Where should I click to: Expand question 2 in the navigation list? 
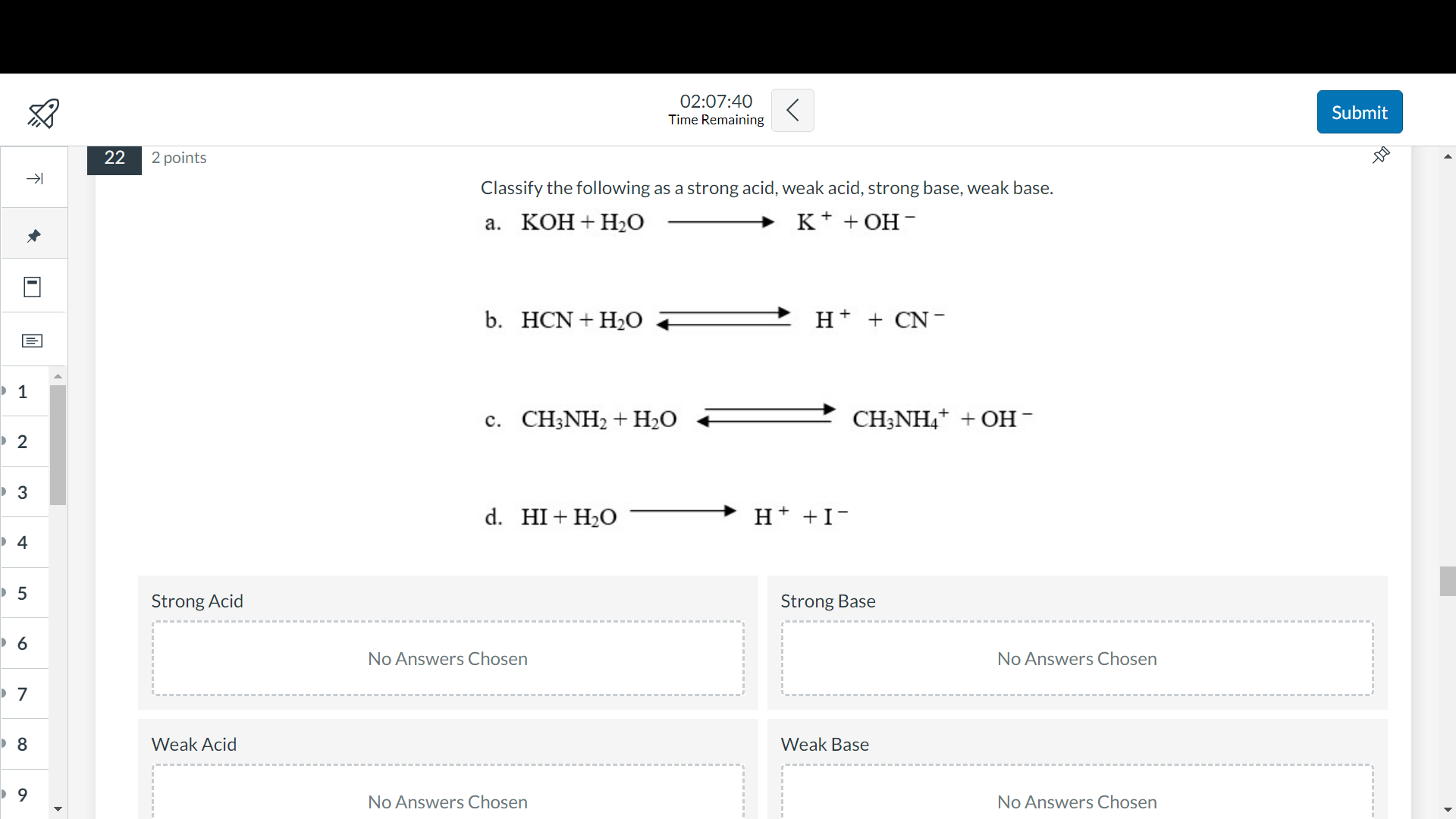click(22, 442)
